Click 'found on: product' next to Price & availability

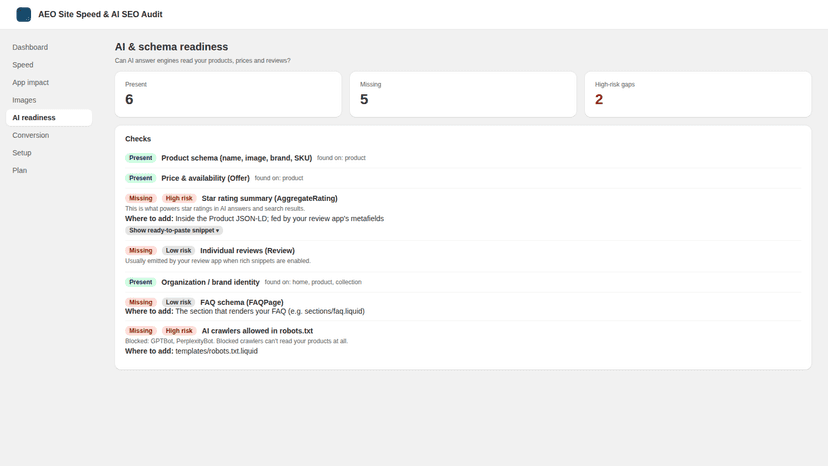point(279,178)
